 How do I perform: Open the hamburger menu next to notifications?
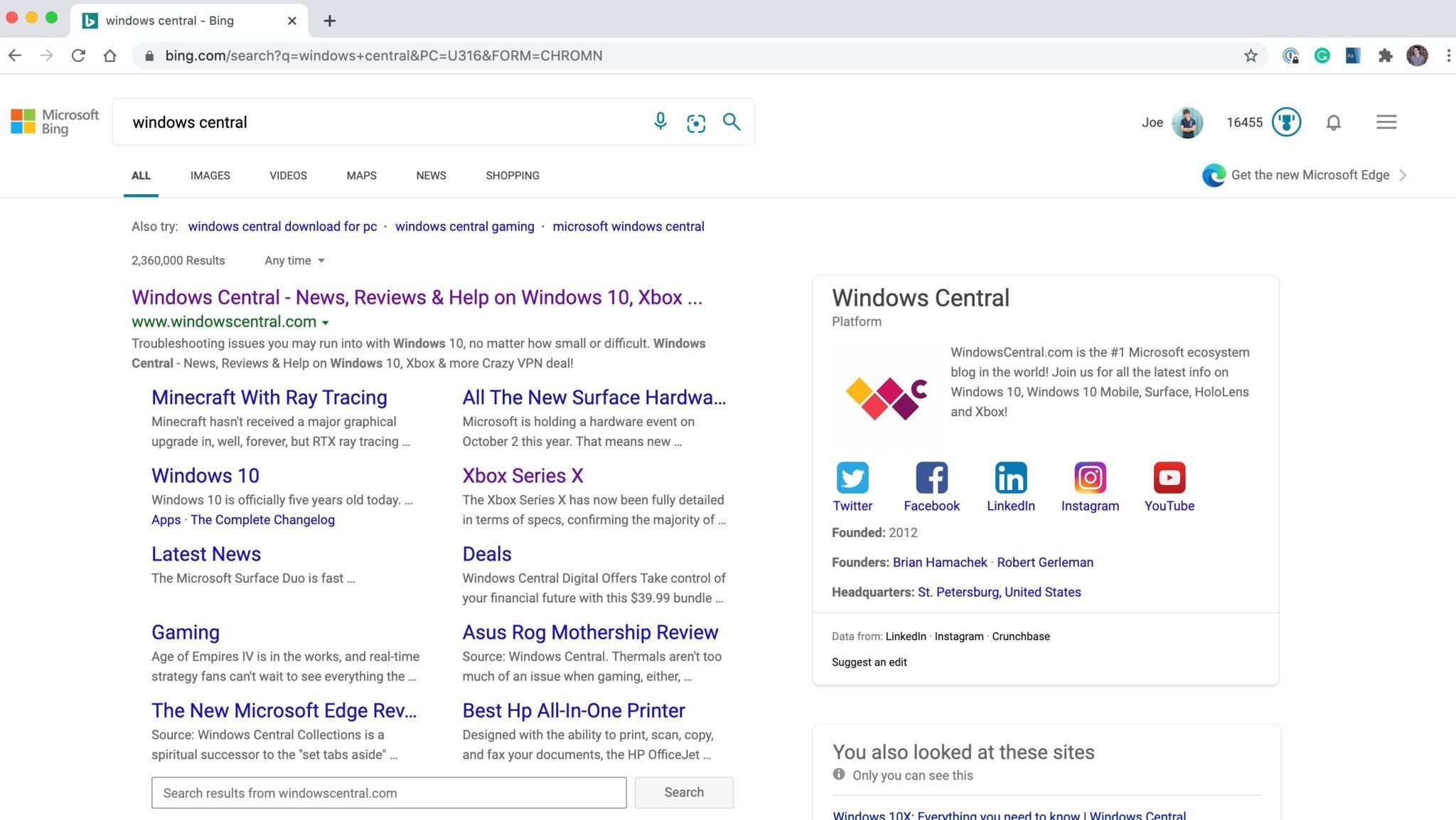(x=1386, y=122)
